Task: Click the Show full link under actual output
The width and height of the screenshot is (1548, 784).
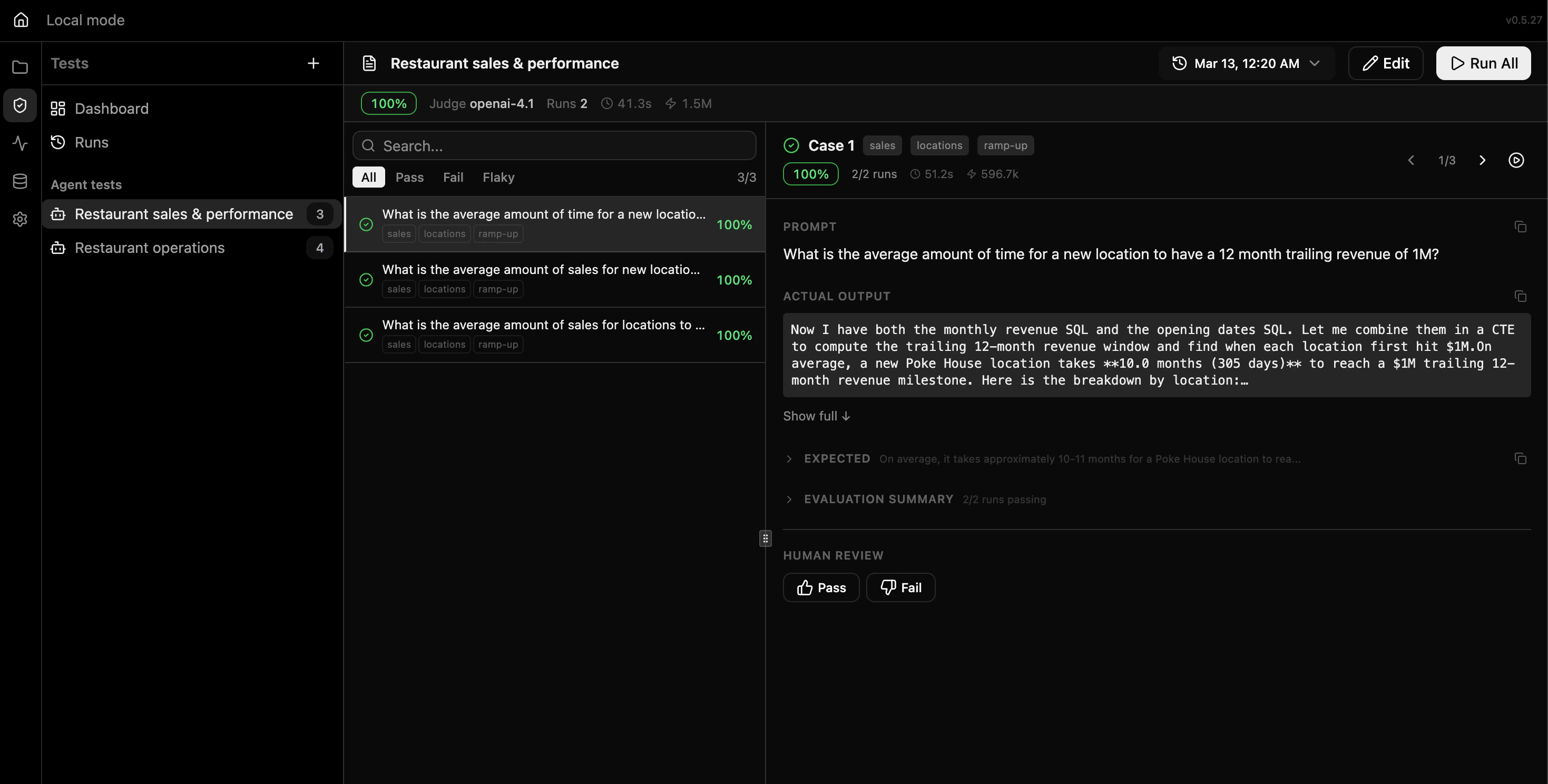Action: click(x=816, y=416)
